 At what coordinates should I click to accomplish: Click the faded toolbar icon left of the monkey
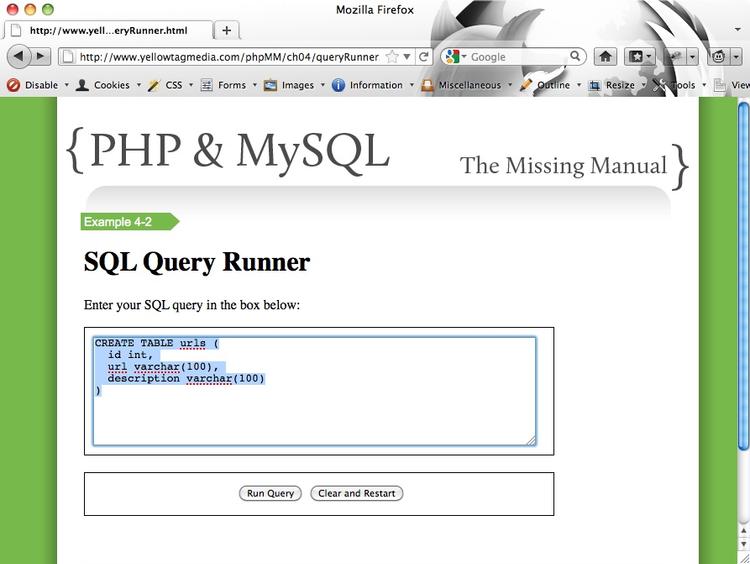click(x=675, y=57)
